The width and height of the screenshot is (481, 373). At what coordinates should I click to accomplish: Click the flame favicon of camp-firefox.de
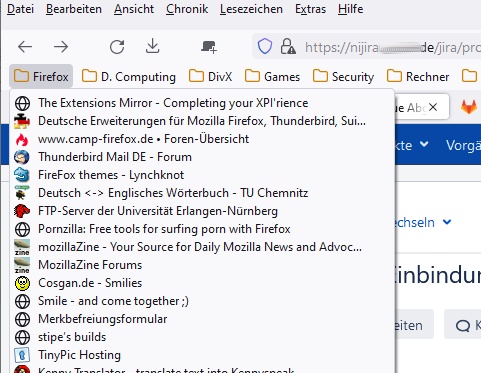tap(22, 139)
